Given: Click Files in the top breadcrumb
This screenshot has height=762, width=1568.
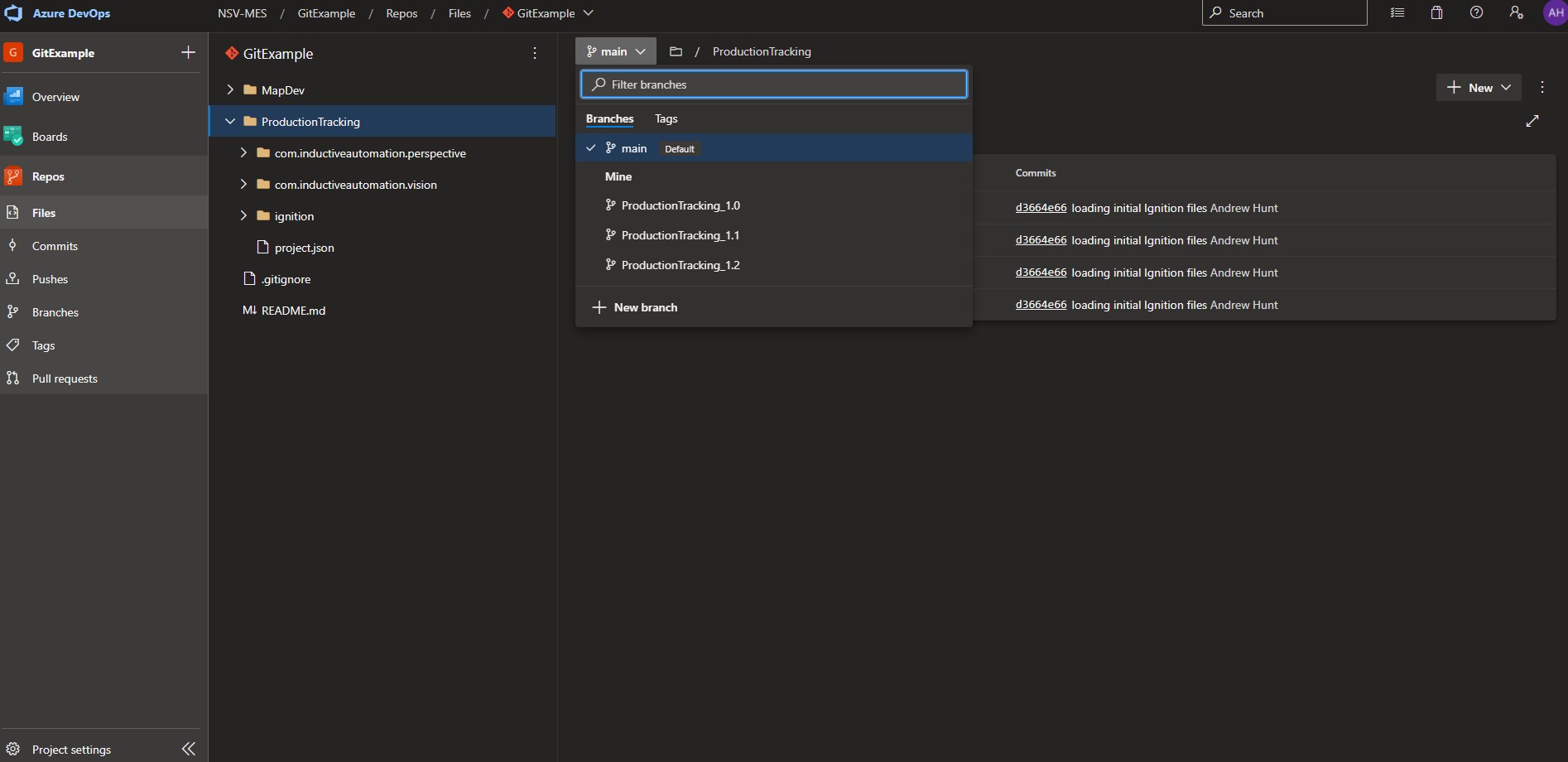Looking at the screenshot, I should 459,13.
